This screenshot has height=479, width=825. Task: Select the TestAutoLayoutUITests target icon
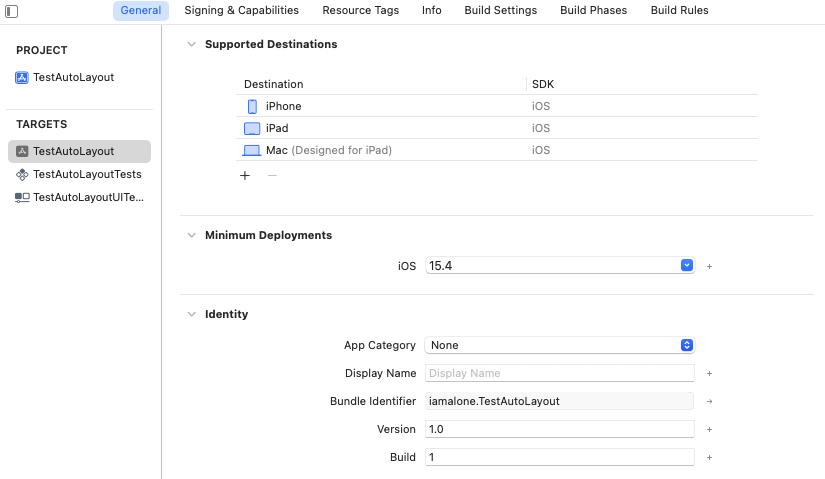(22, 197)
